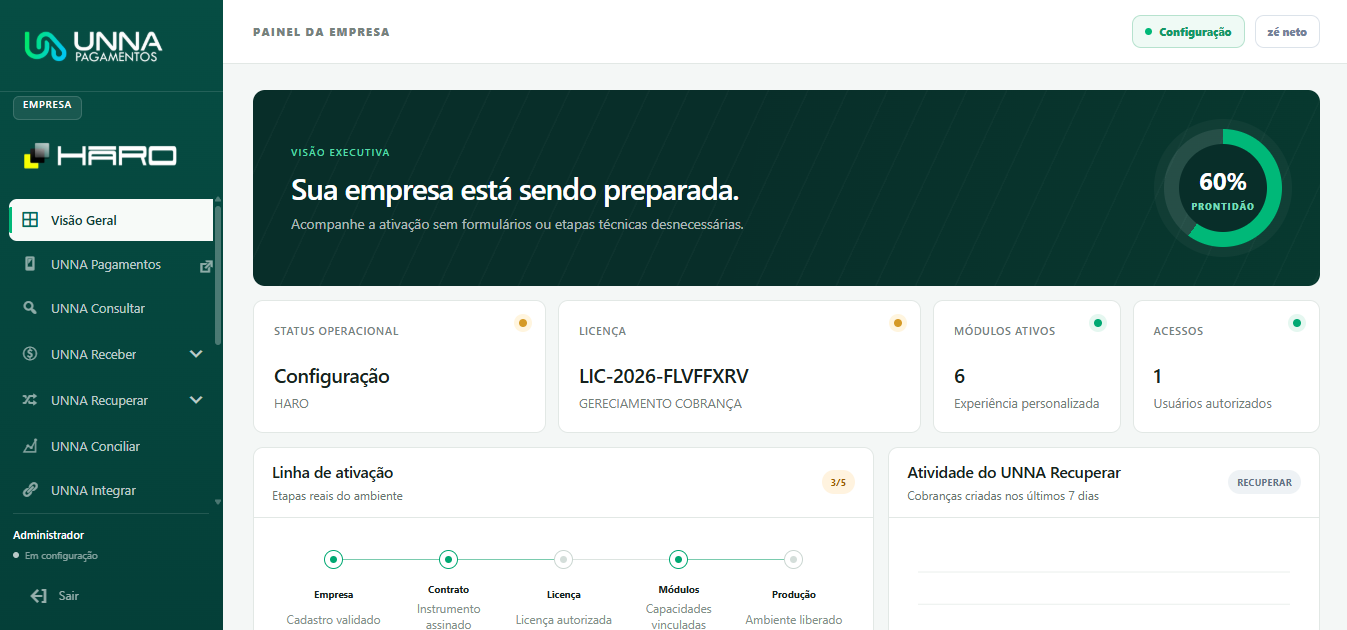Screen dimensions: 1347x630
Task: Click the external link icon beside UNNA Pagamentos
Action: (x=206, y=266)
